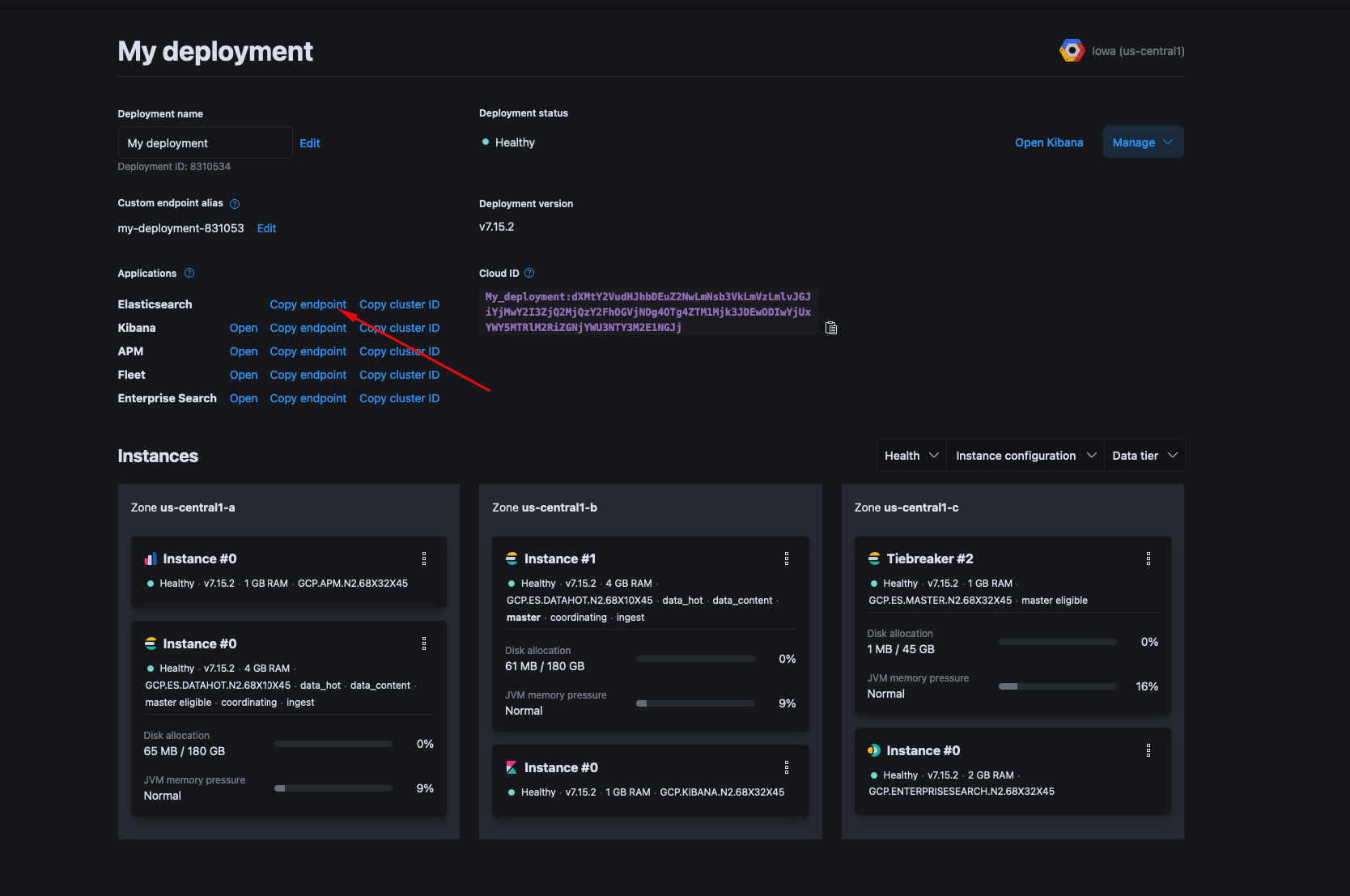Open the Fleet application
Viewport: 1350px width, 896px height.
click(244, 375)
